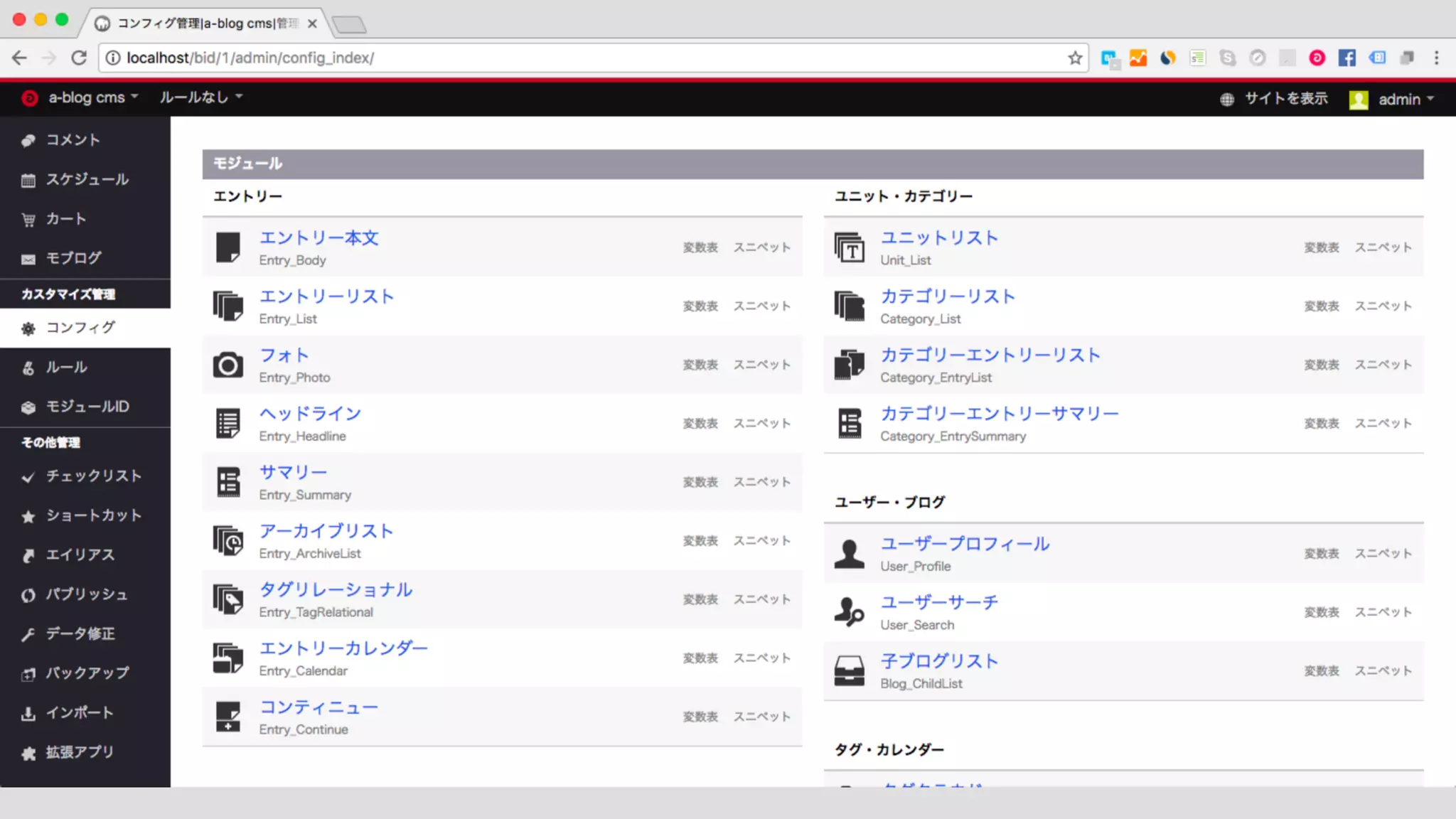1456x819 pixels.
Task: Click the Blog_ChildList inbox icon
Action: (x=849, y=670)
